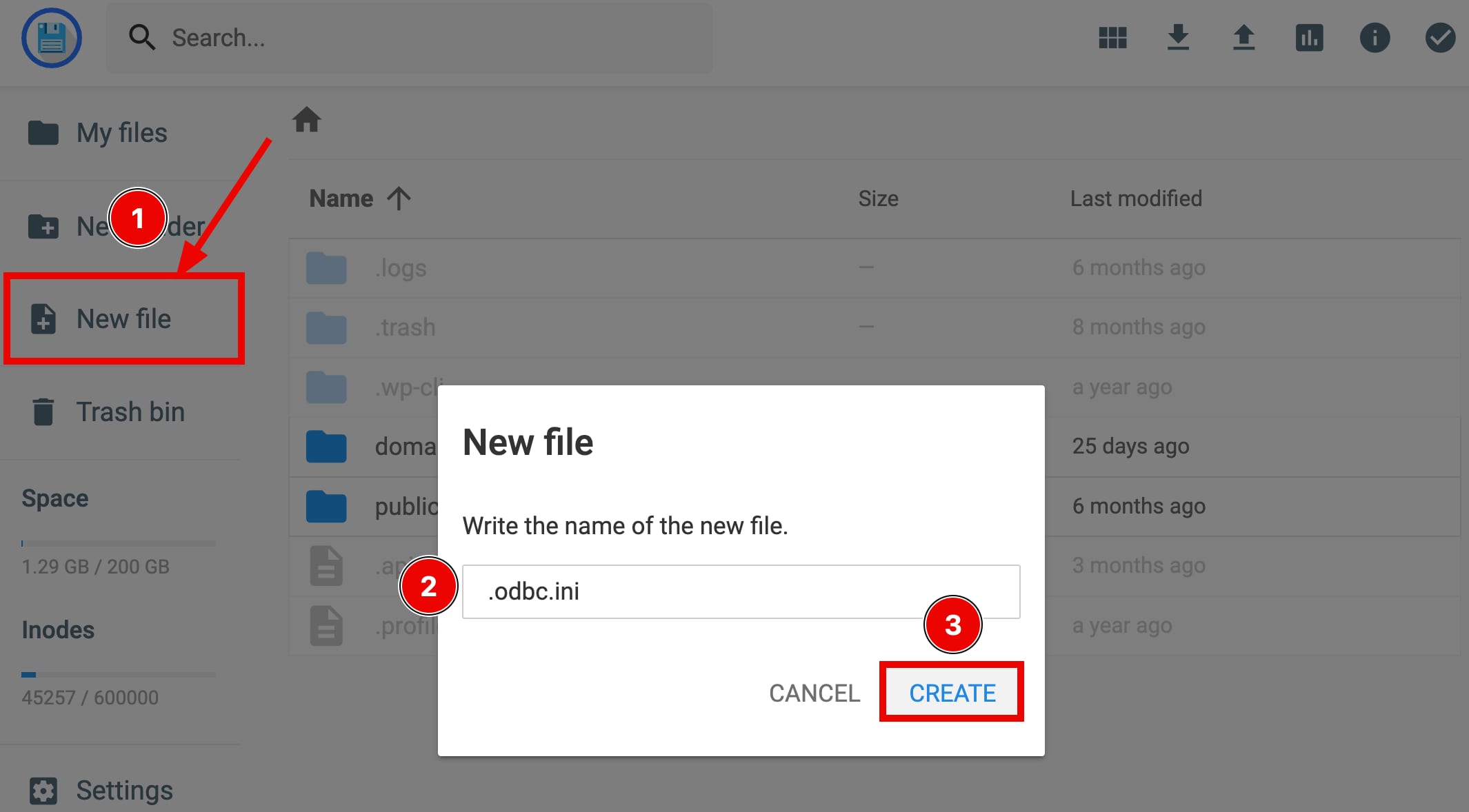Click the select-all checkmark icon
This screenshot has width=1469, height=812.
[x=1440, y=38]
